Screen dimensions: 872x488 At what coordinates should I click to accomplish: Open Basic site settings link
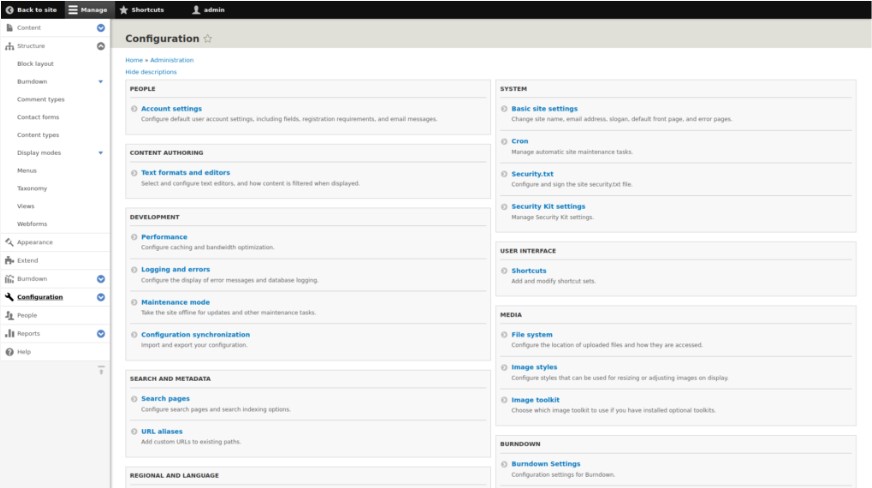click(544, 109)
